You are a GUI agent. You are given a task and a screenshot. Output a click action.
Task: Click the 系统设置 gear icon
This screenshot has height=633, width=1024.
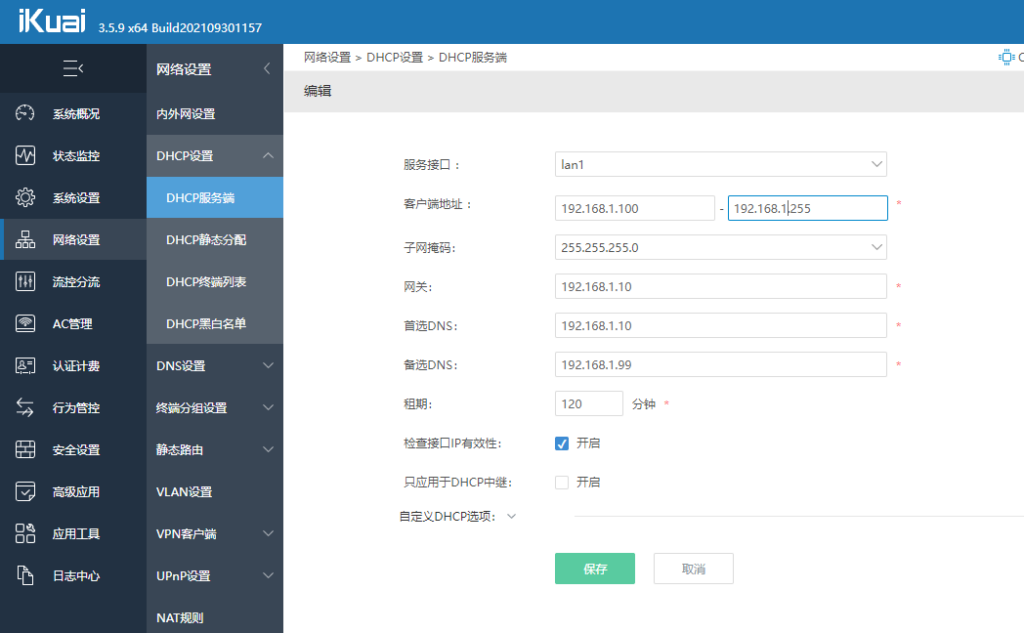click(x=26, y=198)
